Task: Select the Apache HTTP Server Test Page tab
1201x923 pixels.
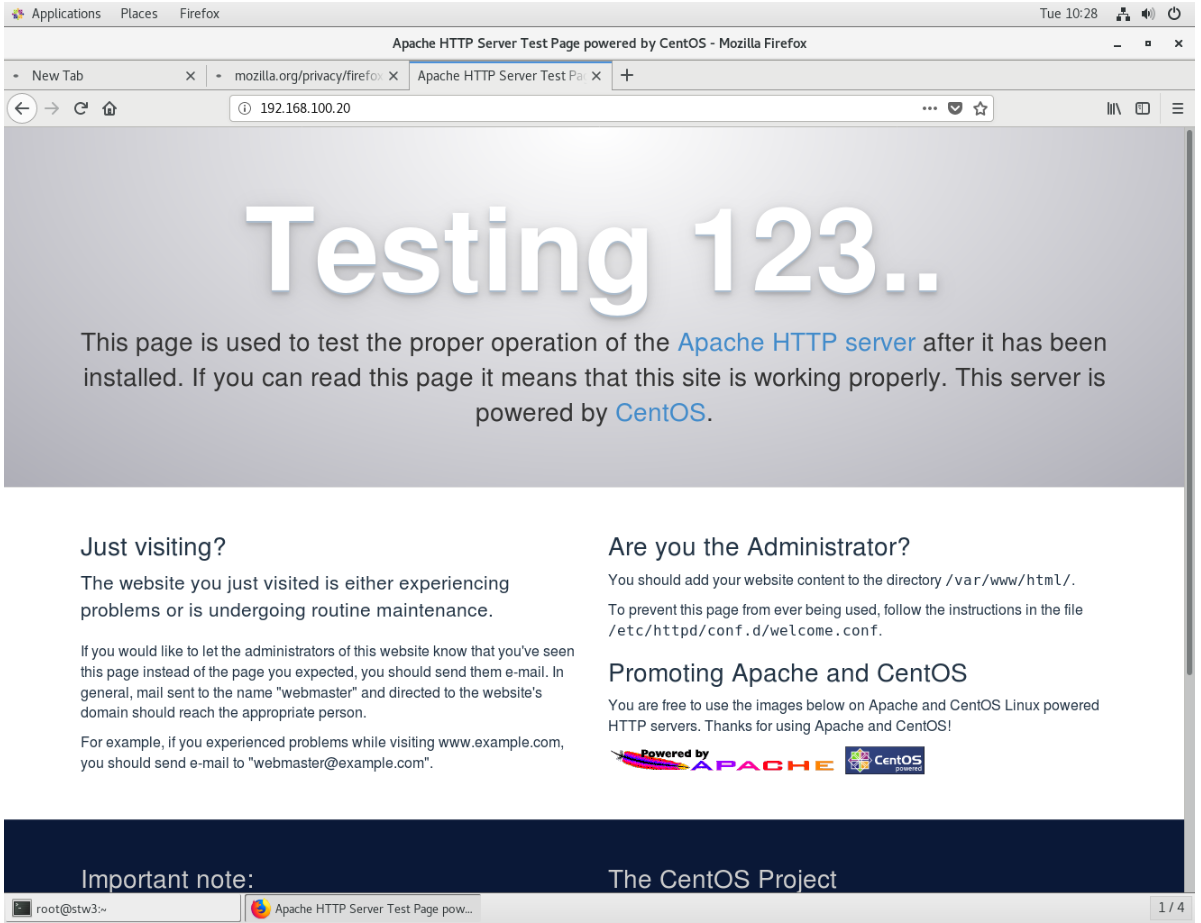Action: tap(510, 76)
